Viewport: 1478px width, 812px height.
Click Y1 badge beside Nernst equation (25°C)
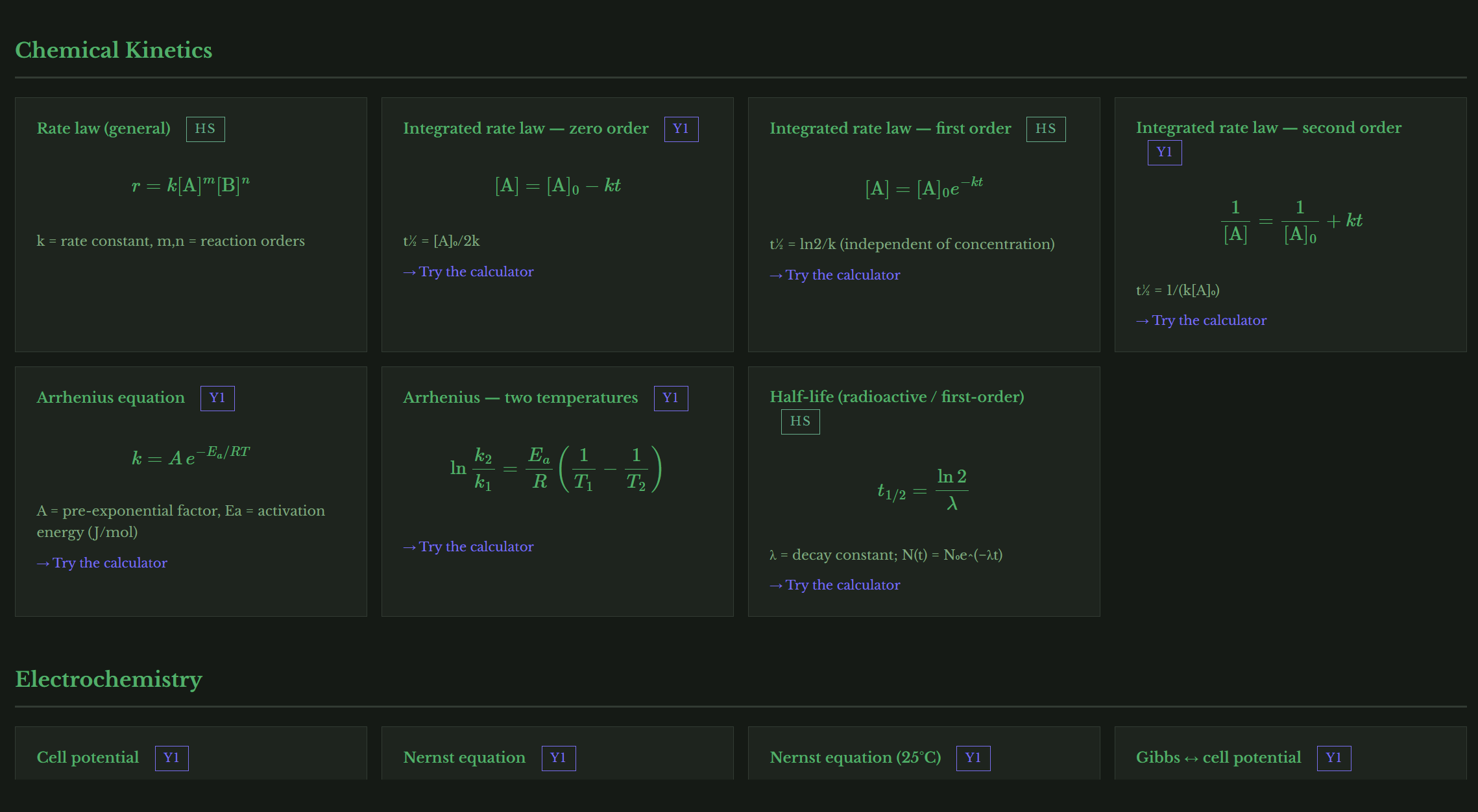(973, 758)
